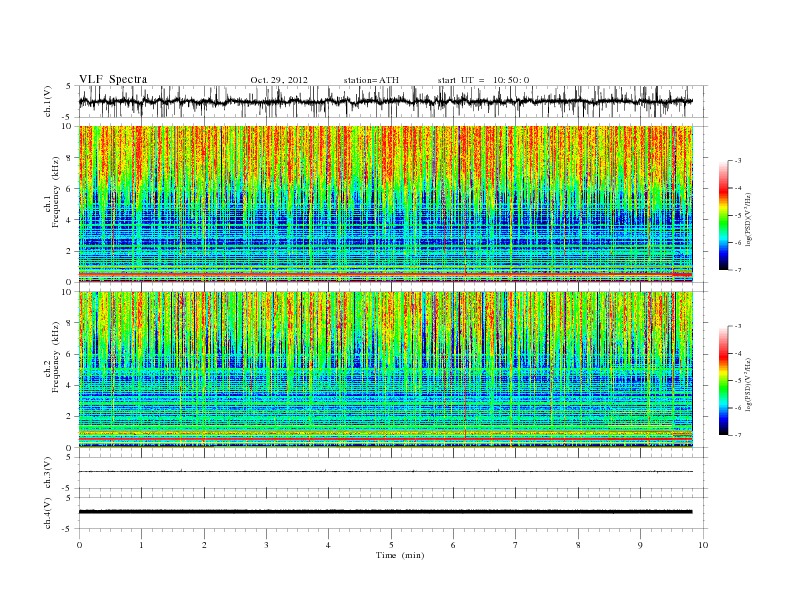Click the "start UT = 10:50:0" header text

coord(483,80)
